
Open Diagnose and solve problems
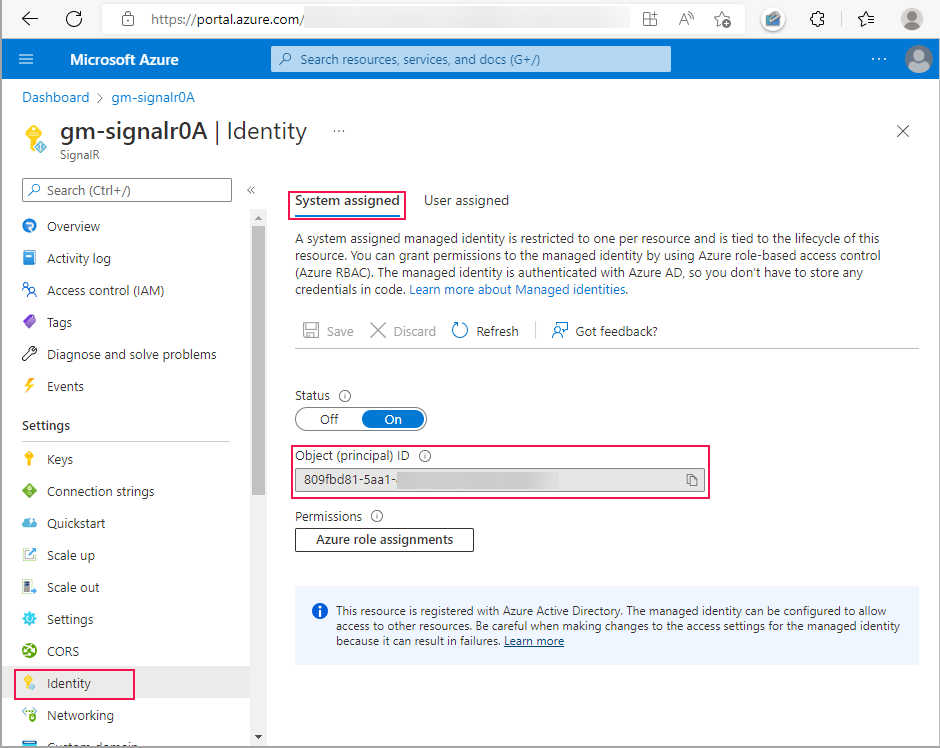pos(128,353)
